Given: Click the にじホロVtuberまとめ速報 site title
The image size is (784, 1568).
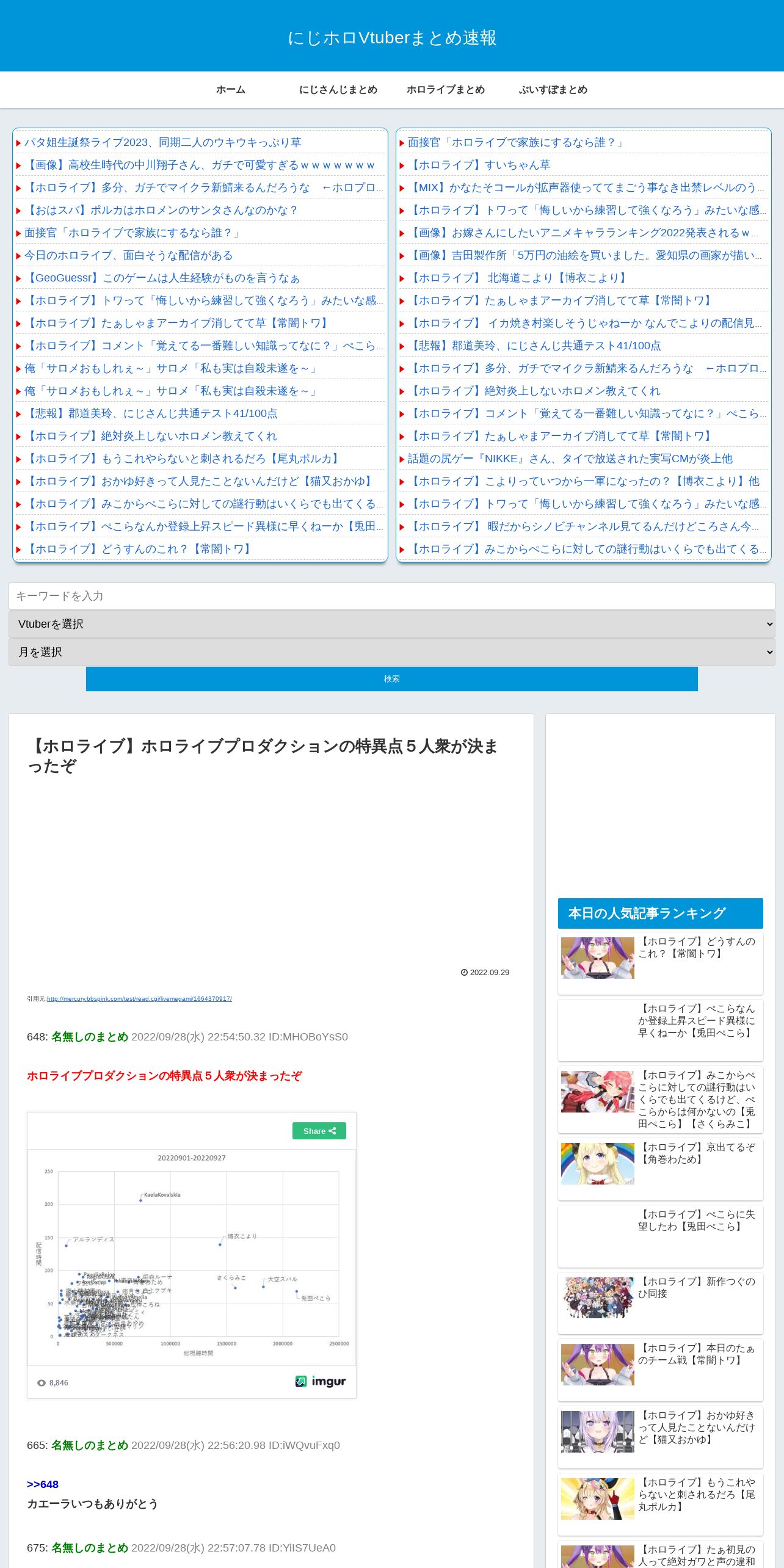Looking at the screenshot, I should [x=392, y=38].
